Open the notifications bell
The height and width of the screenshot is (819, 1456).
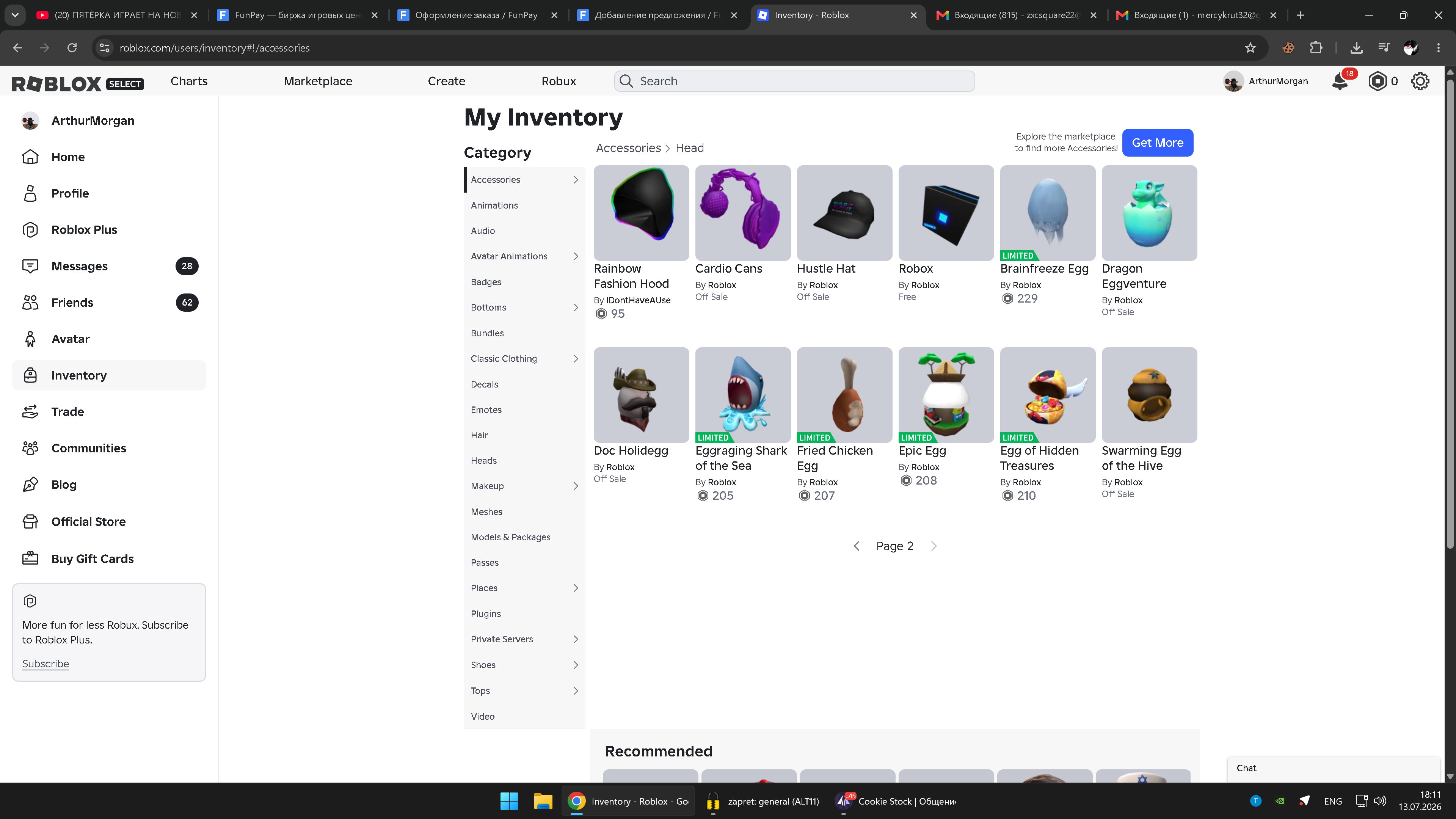1340,82
